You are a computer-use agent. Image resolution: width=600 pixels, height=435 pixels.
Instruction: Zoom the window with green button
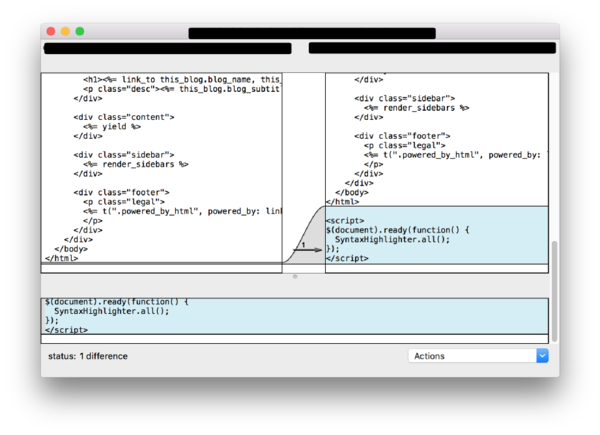pyautogui.click(x=80, y=32)
